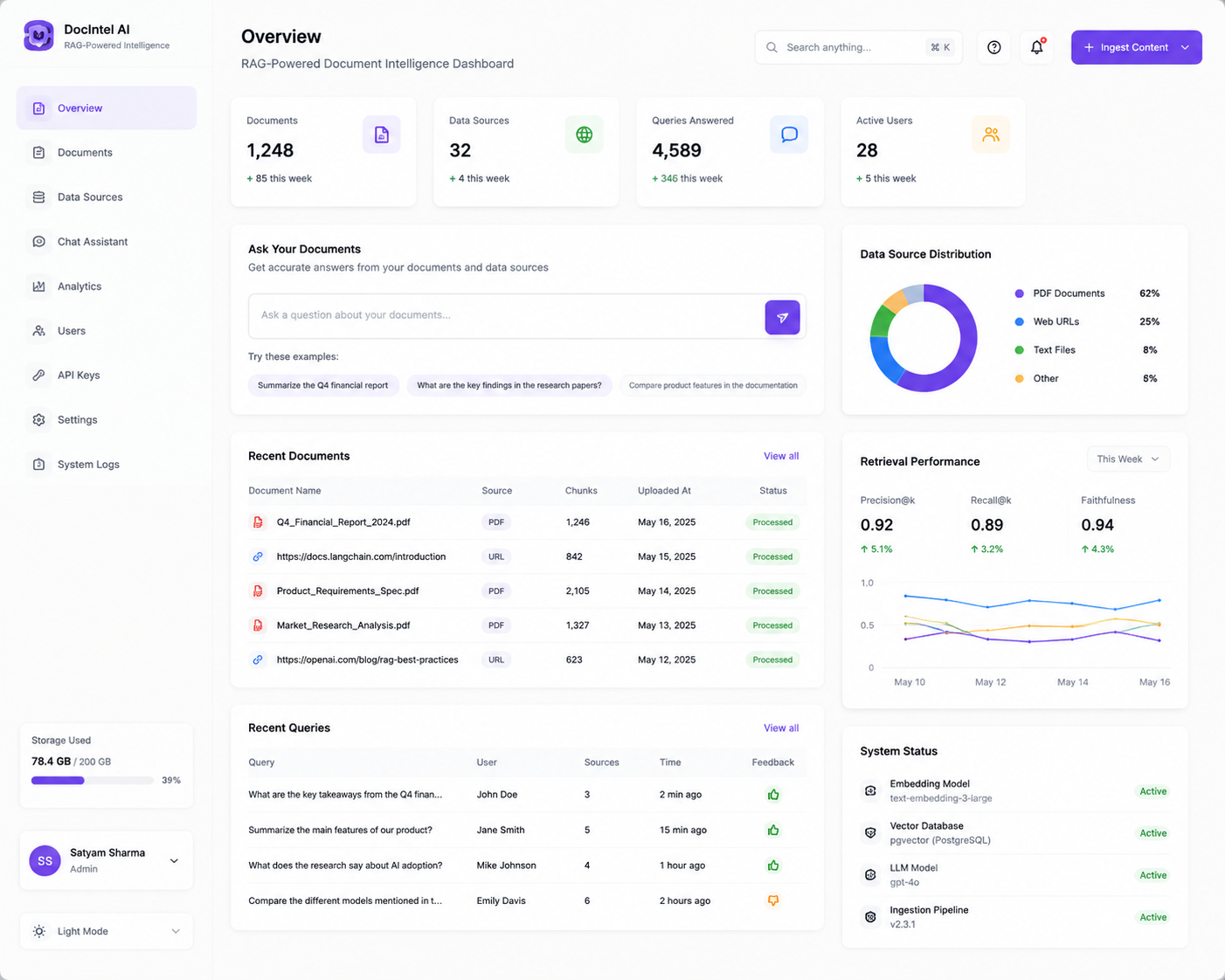Click the Active Users people icon
Image resolution: width=1225 pixels, height=980 pixels.
(x=991, y=135)
